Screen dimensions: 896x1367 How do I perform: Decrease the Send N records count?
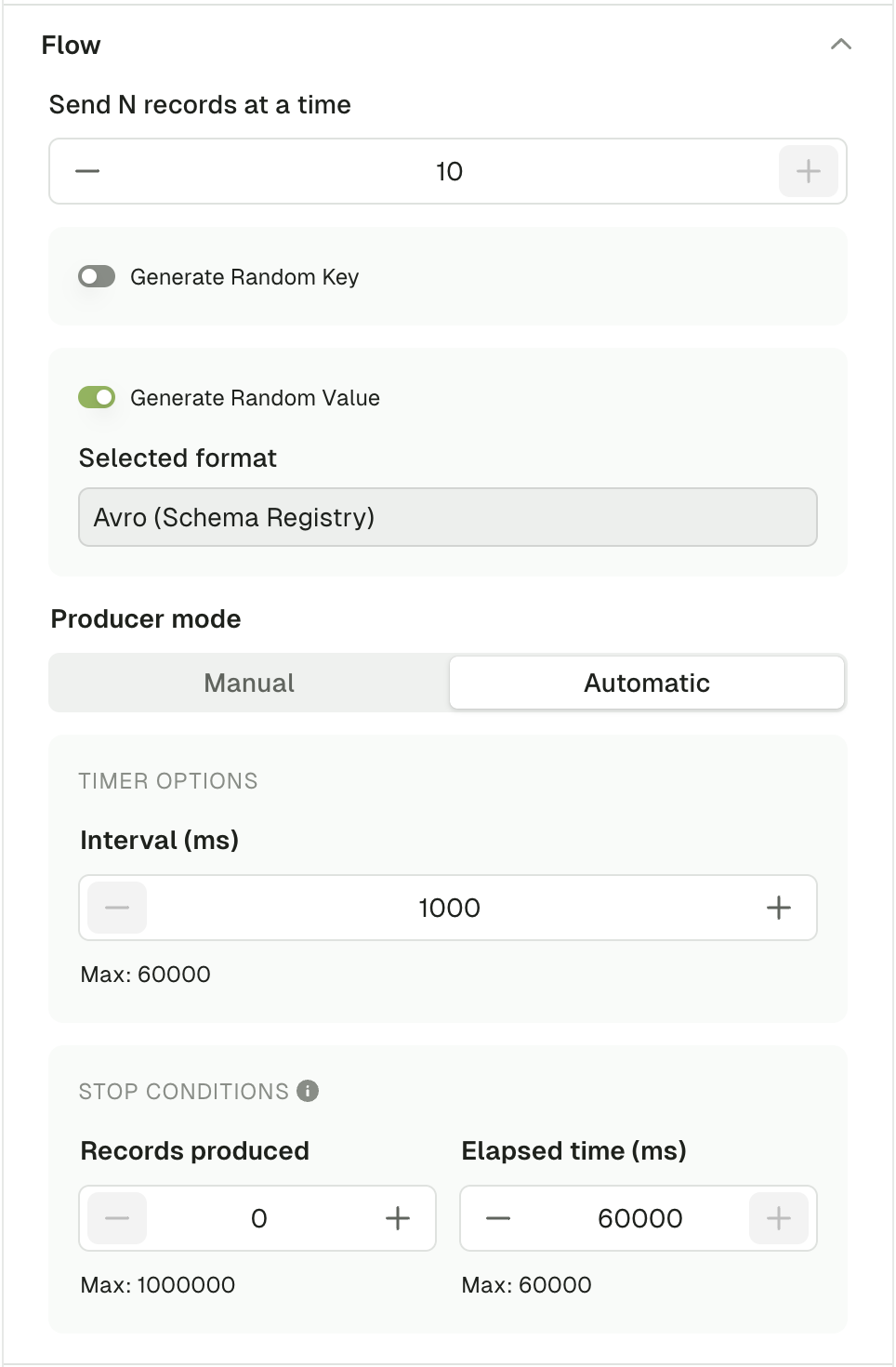(x=87, y=171)
